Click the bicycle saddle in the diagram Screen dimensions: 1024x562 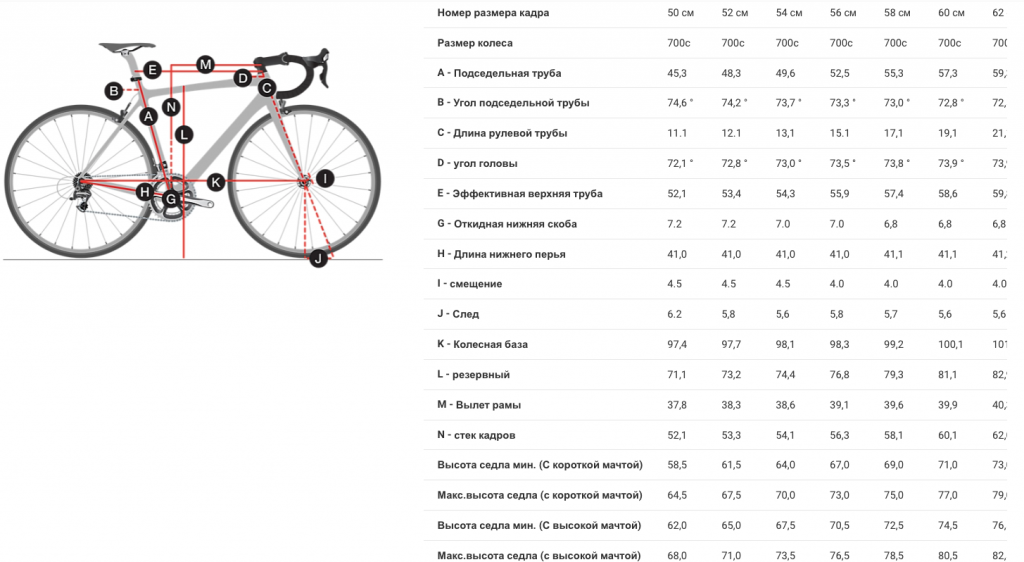(127, 46)
